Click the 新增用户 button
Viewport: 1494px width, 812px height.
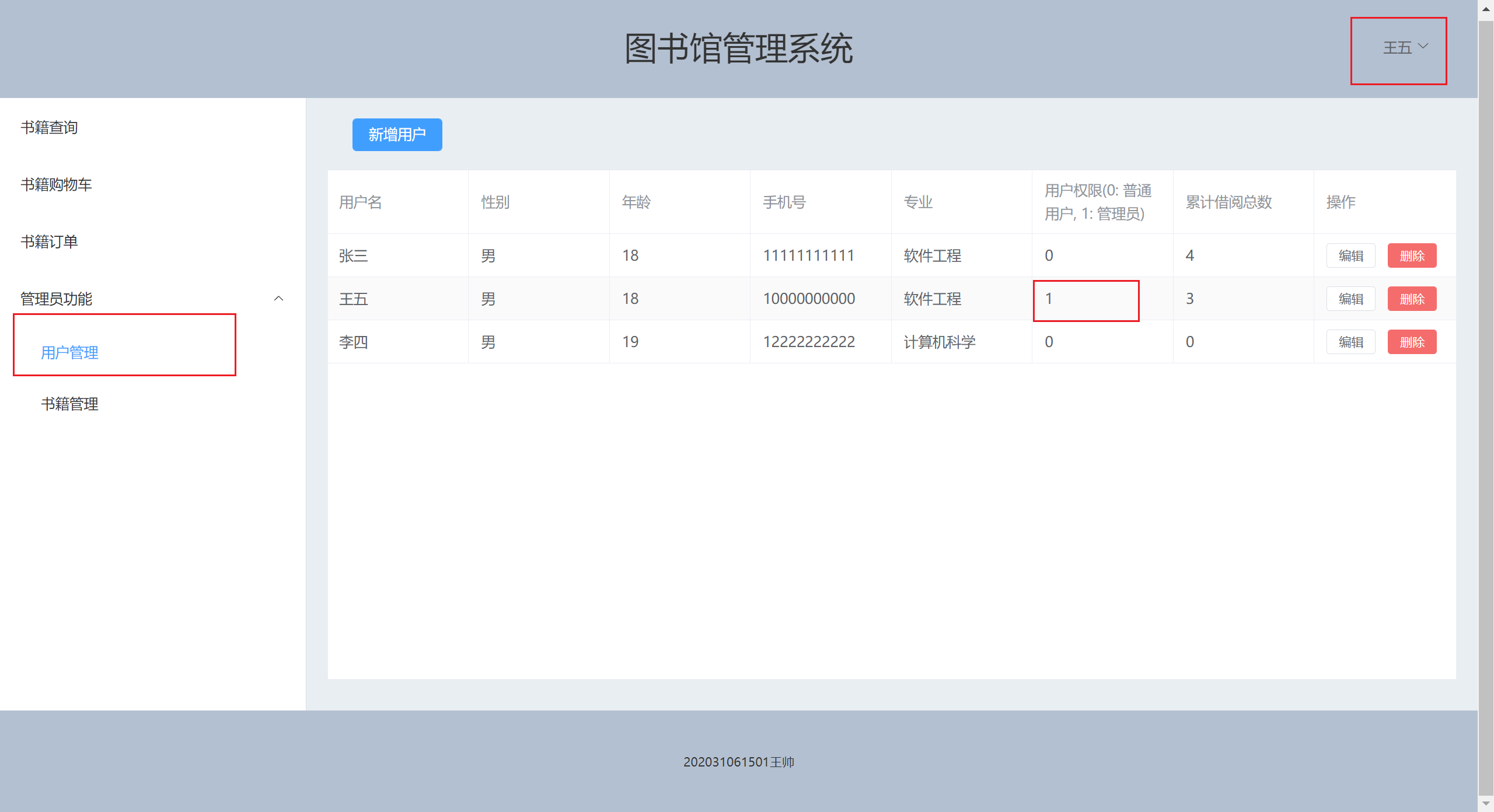397,135
